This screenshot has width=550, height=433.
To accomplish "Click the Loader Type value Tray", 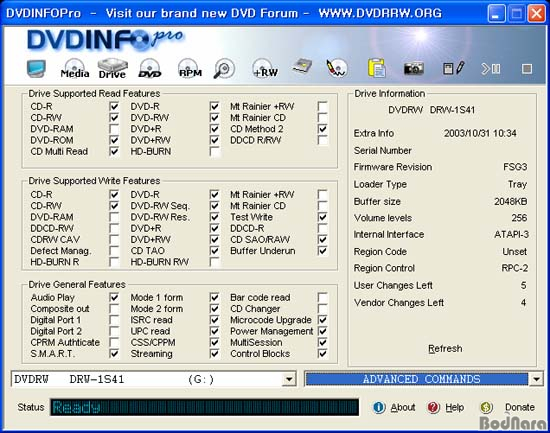I will [517, 184].
